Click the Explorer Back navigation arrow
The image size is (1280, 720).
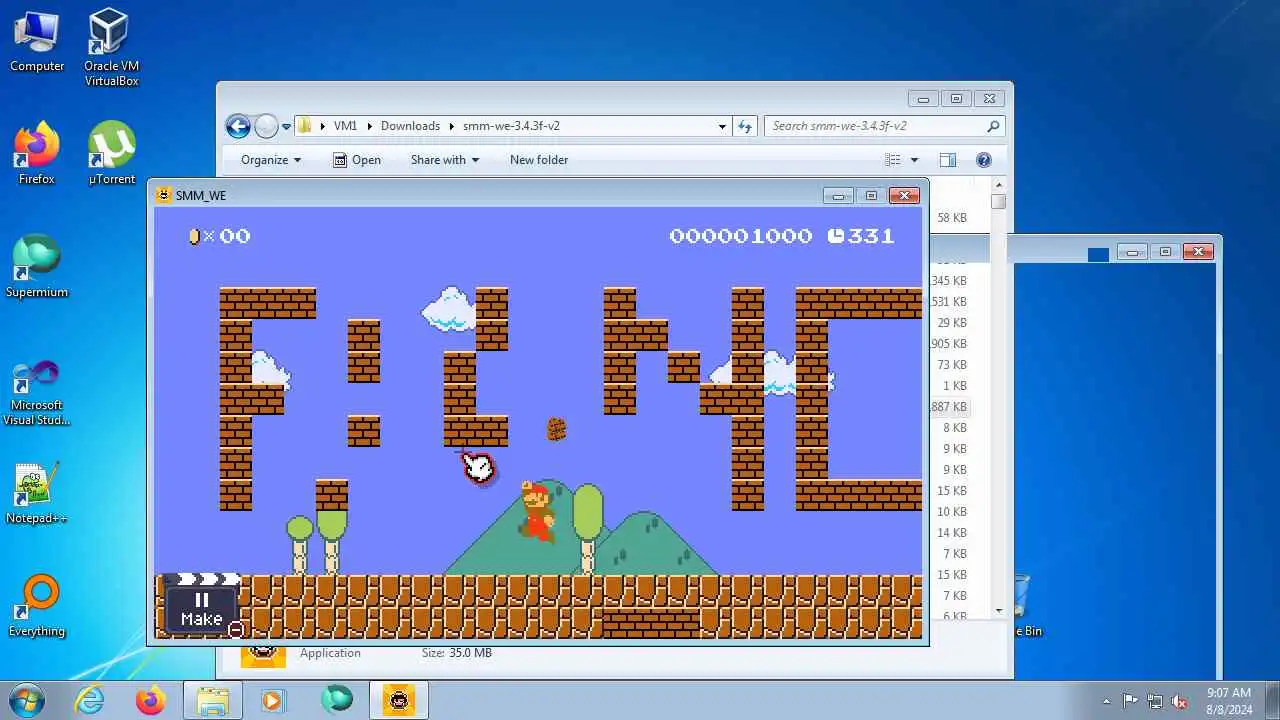238,126
